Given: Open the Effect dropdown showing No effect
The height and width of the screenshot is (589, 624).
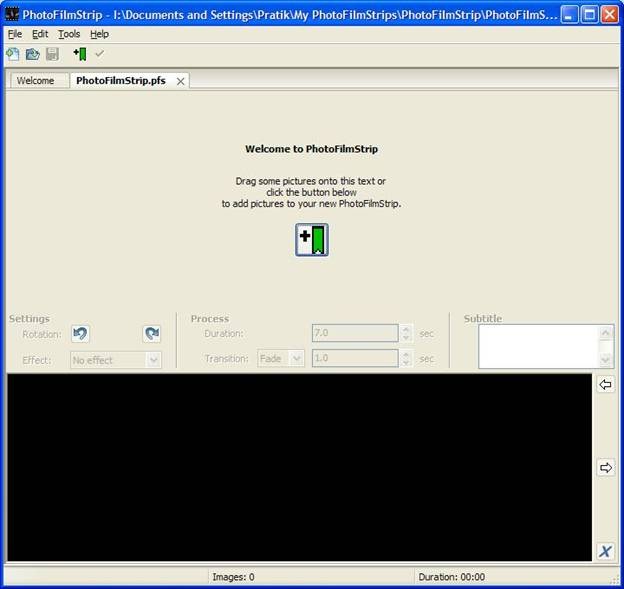Looking at the screenshot, I should click(116, 360).
